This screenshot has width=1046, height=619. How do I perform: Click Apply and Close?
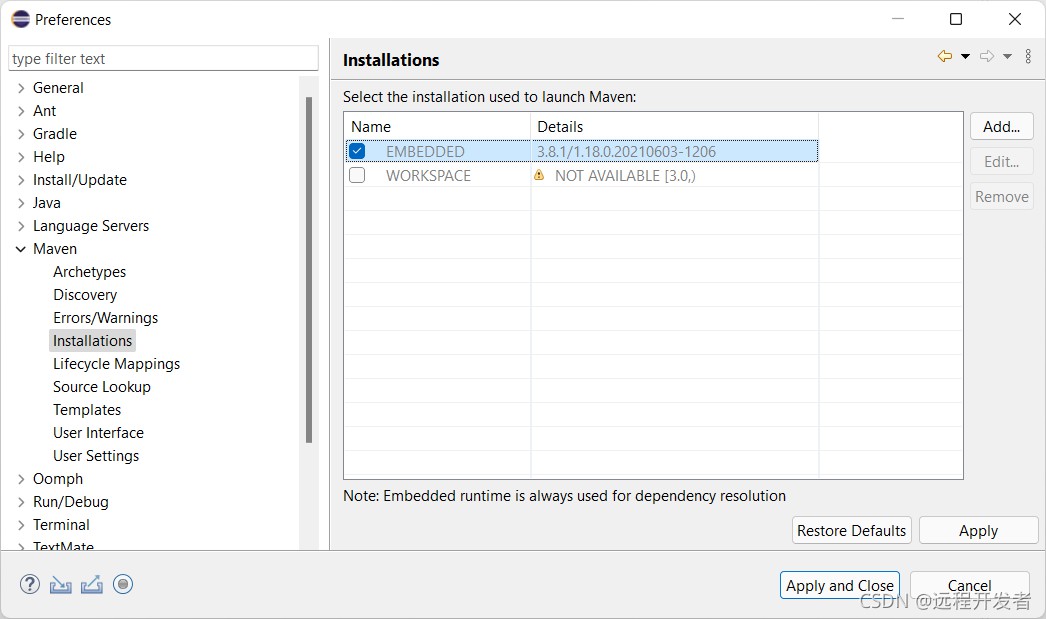(x=839, y=586)
